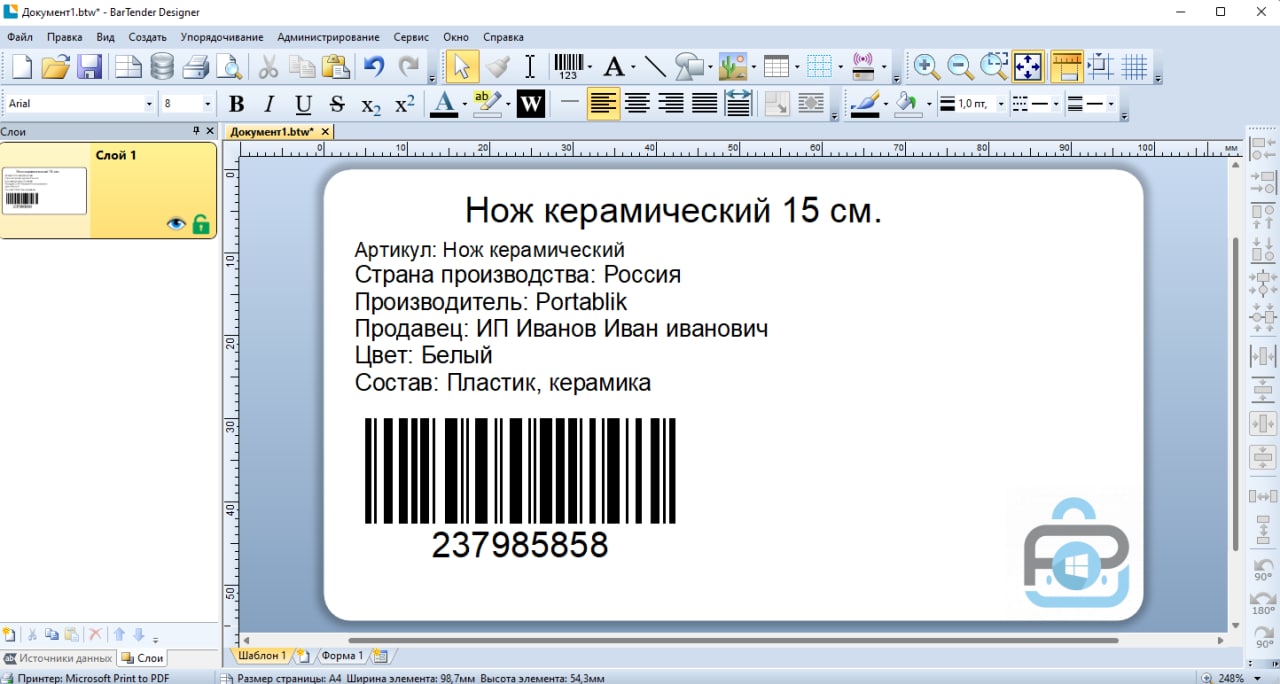Save the document with the floppy disk icon

pyautogui.click(x=90, y=67)
